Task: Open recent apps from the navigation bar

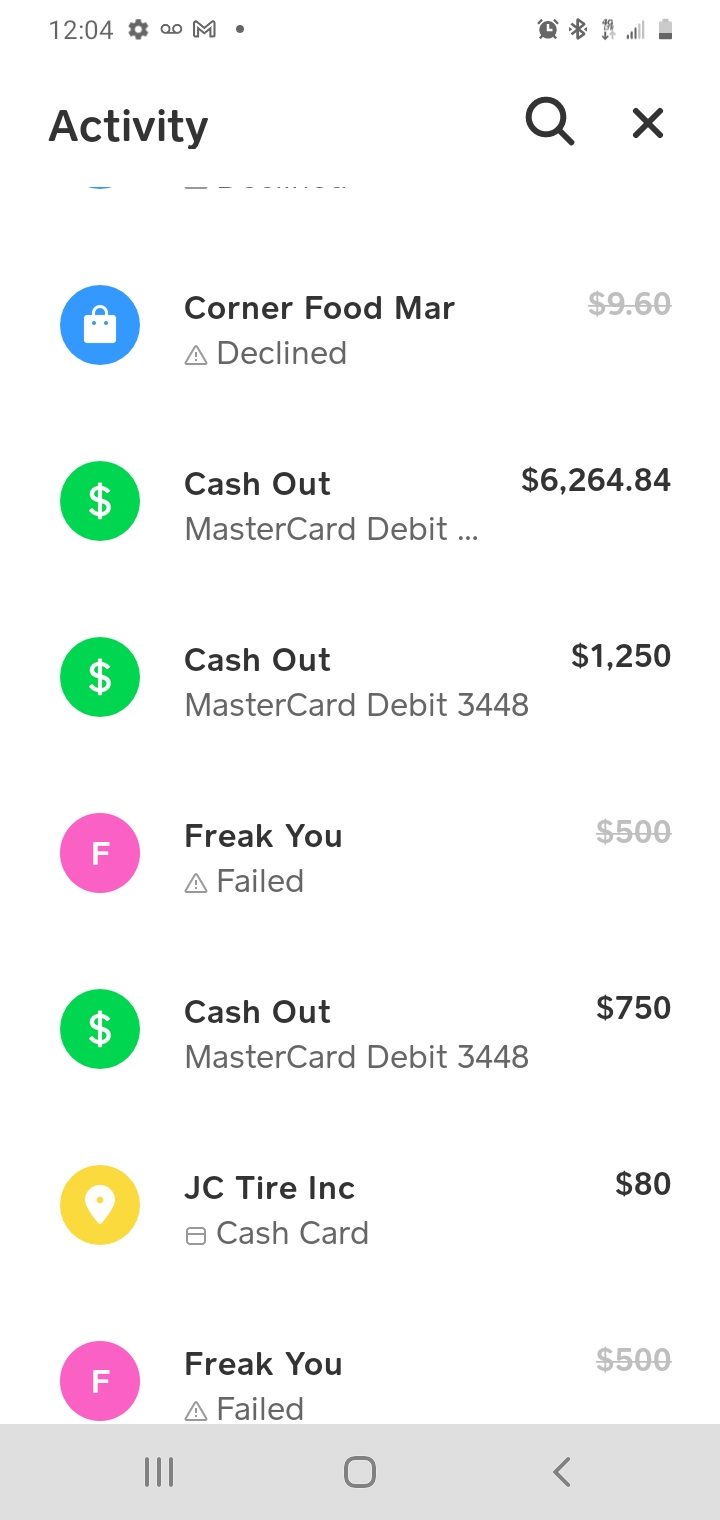Action: [x=159, y=1472]
